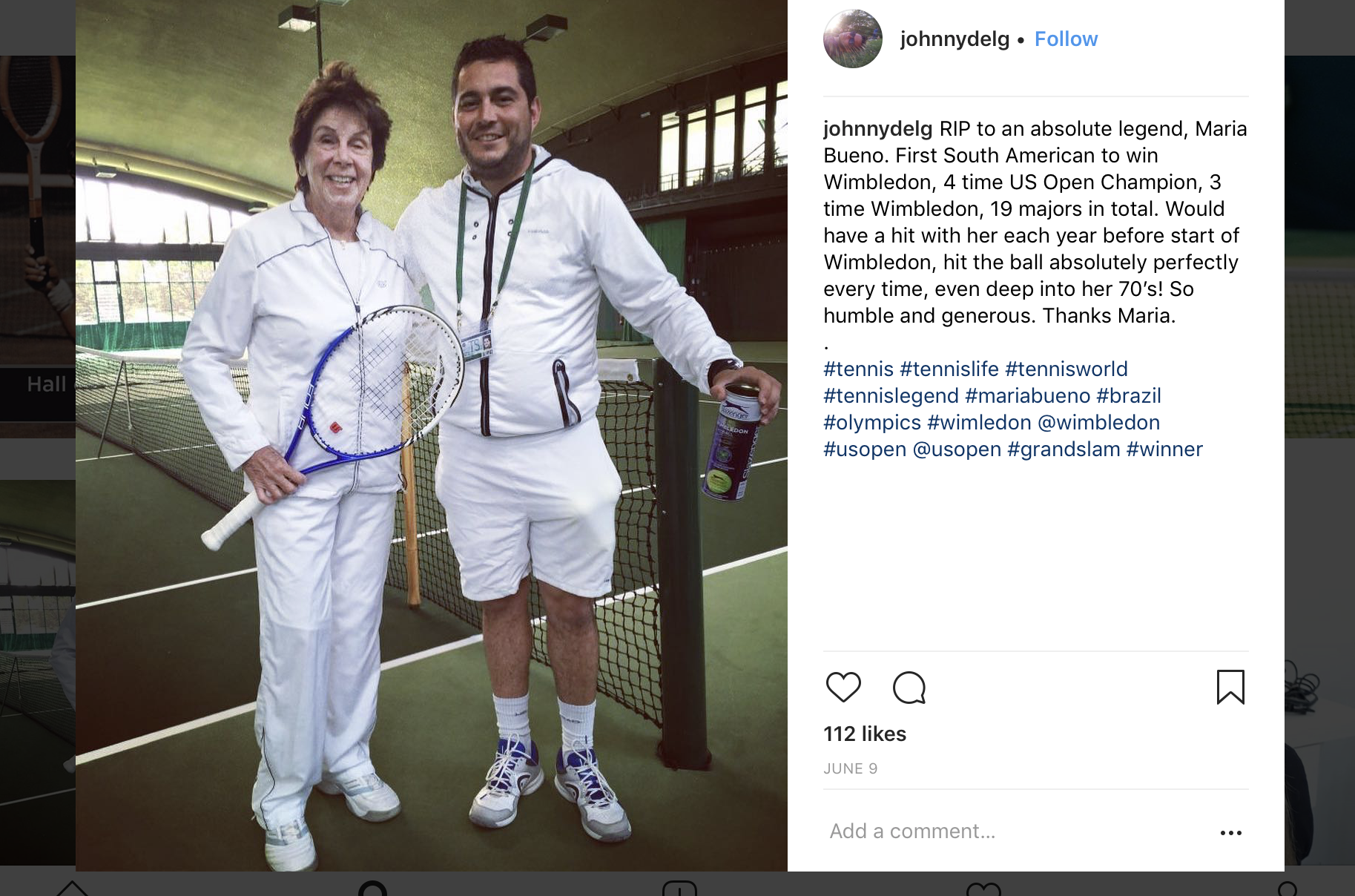Open johnnydelg username in post header
The width and height of the screenshot is (1355, 896).
[x=955, y=39]
